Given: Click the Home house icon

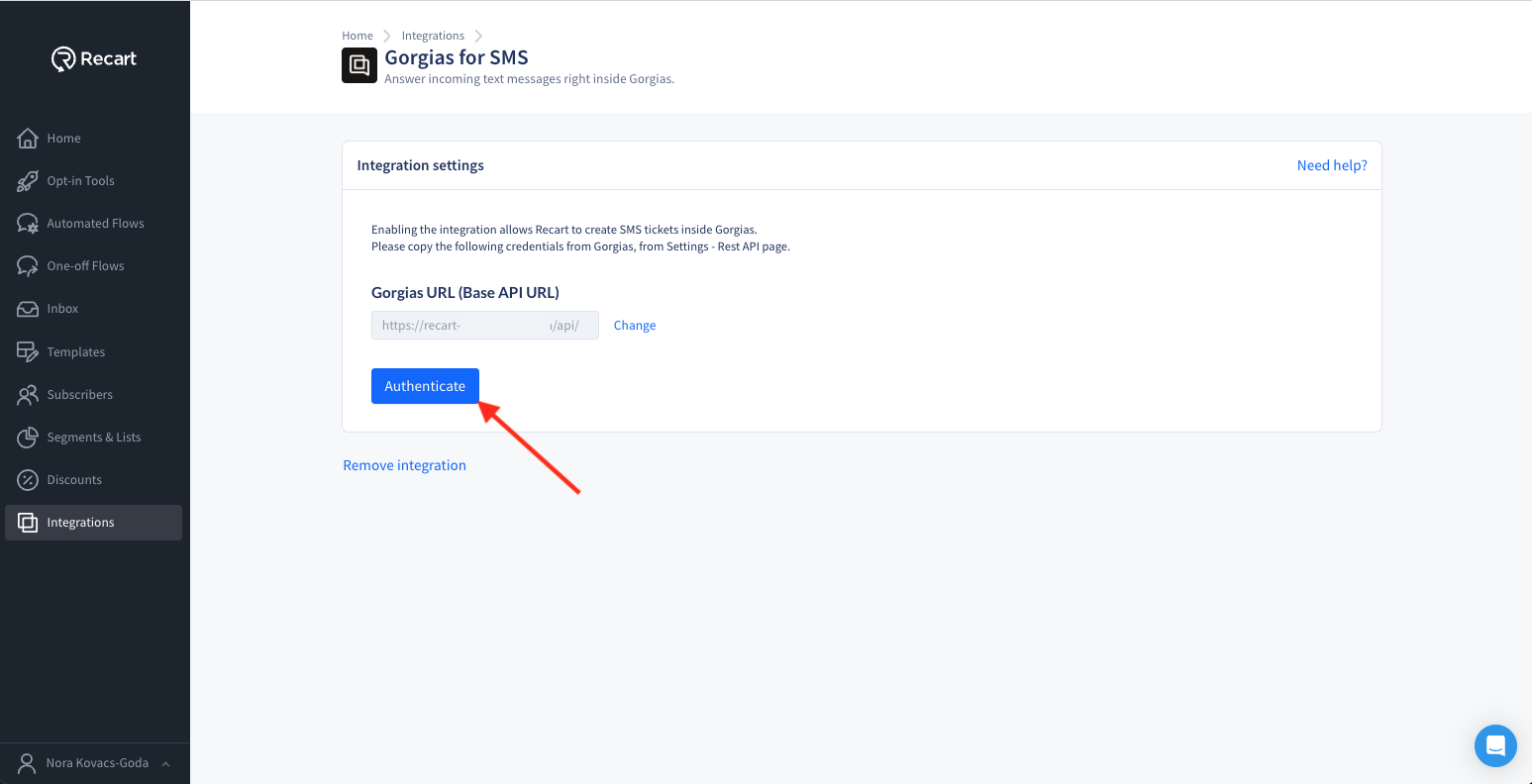Looking at the screenshot, I should pos(28,139).
